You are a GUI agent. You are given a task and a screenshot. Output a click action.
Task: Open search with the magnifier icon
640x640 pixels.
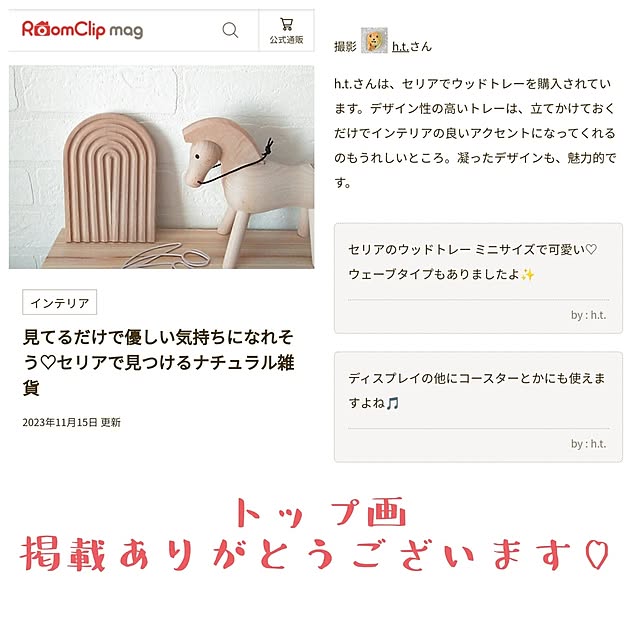(x=230, y=30)
